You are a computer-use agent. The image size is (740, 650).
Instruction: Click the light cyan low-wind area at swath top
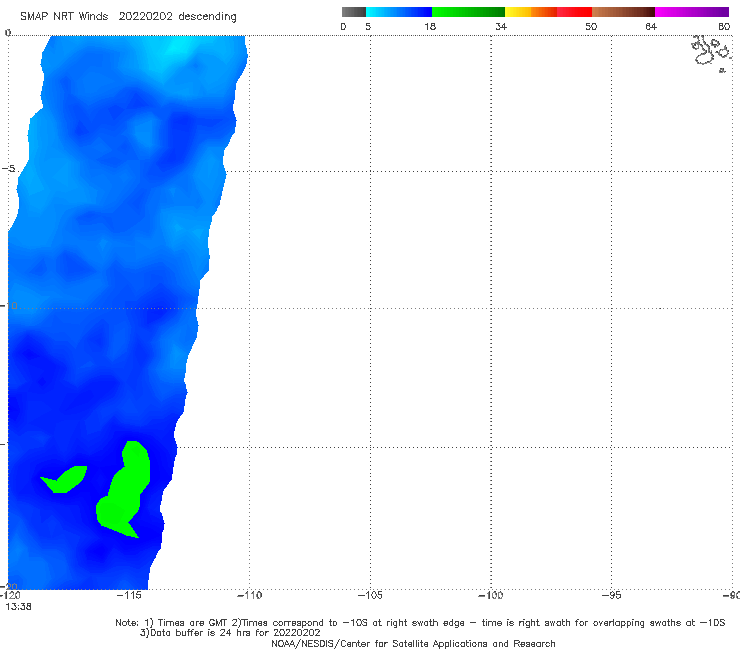[177, 52]
